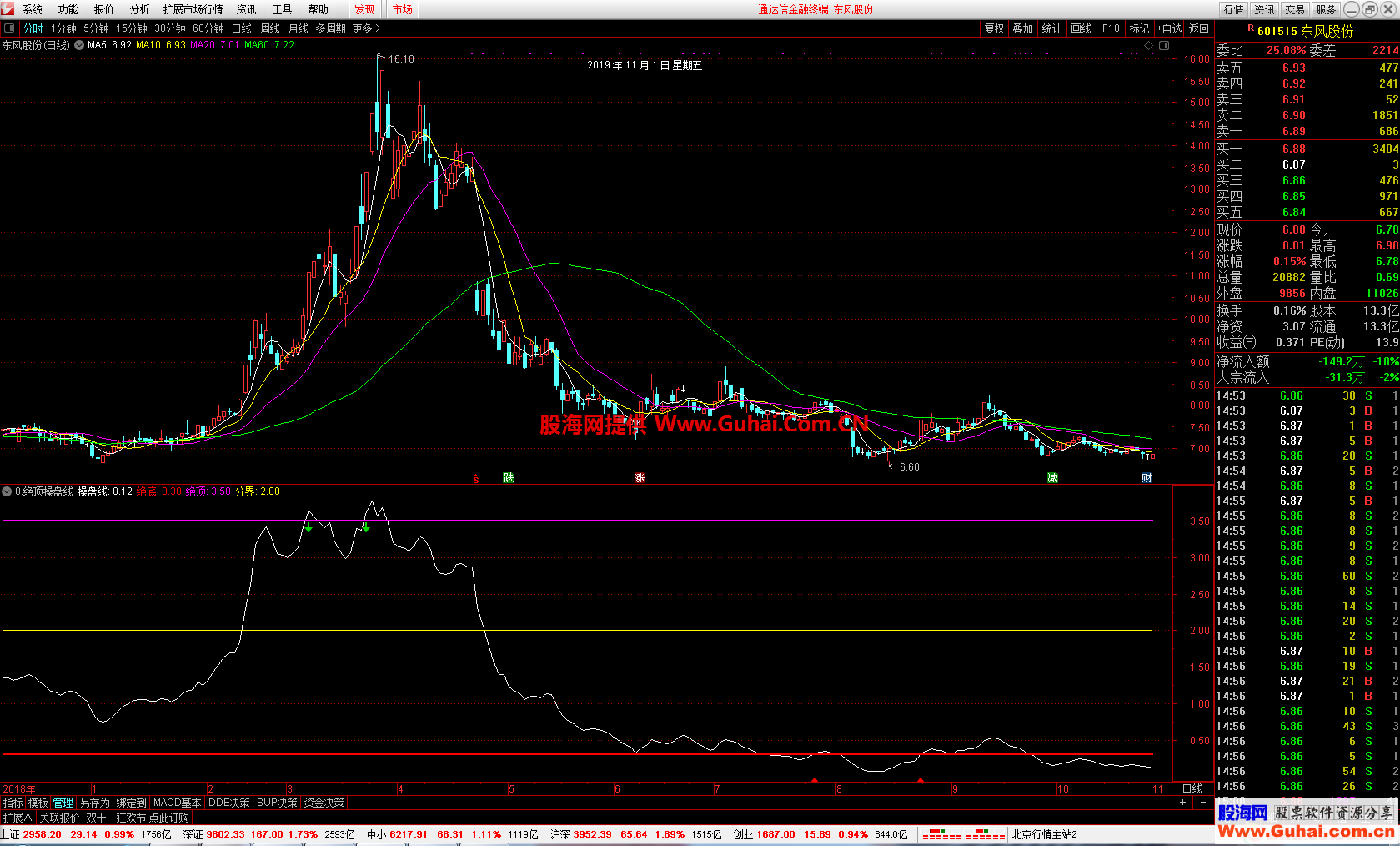Click the Tongdaxin logo icon

tap(8, 9)
